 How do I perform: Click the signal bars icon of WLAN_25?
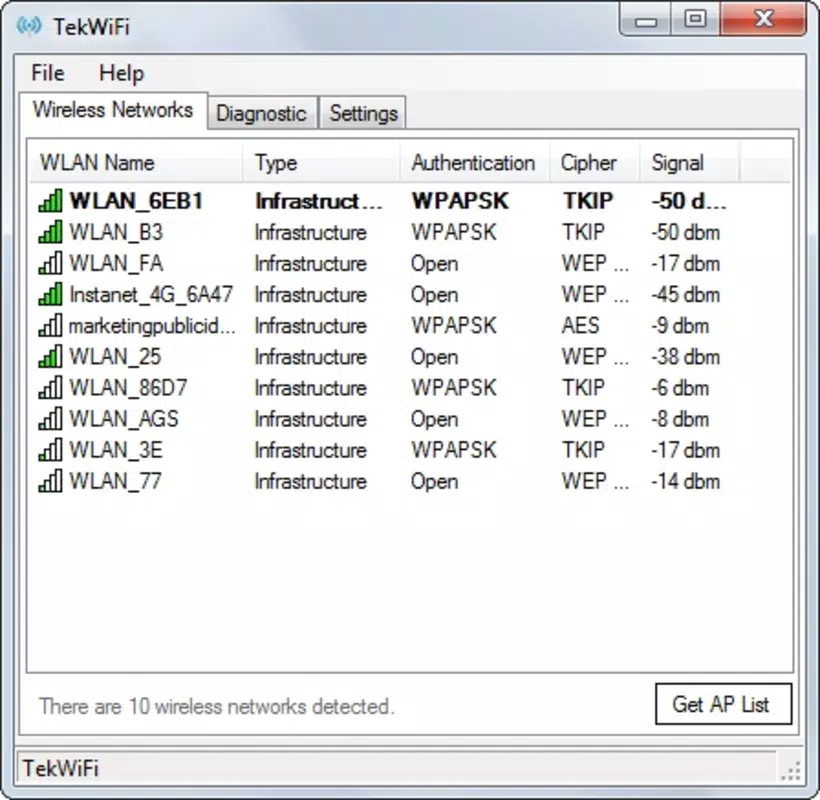point(50,357)
